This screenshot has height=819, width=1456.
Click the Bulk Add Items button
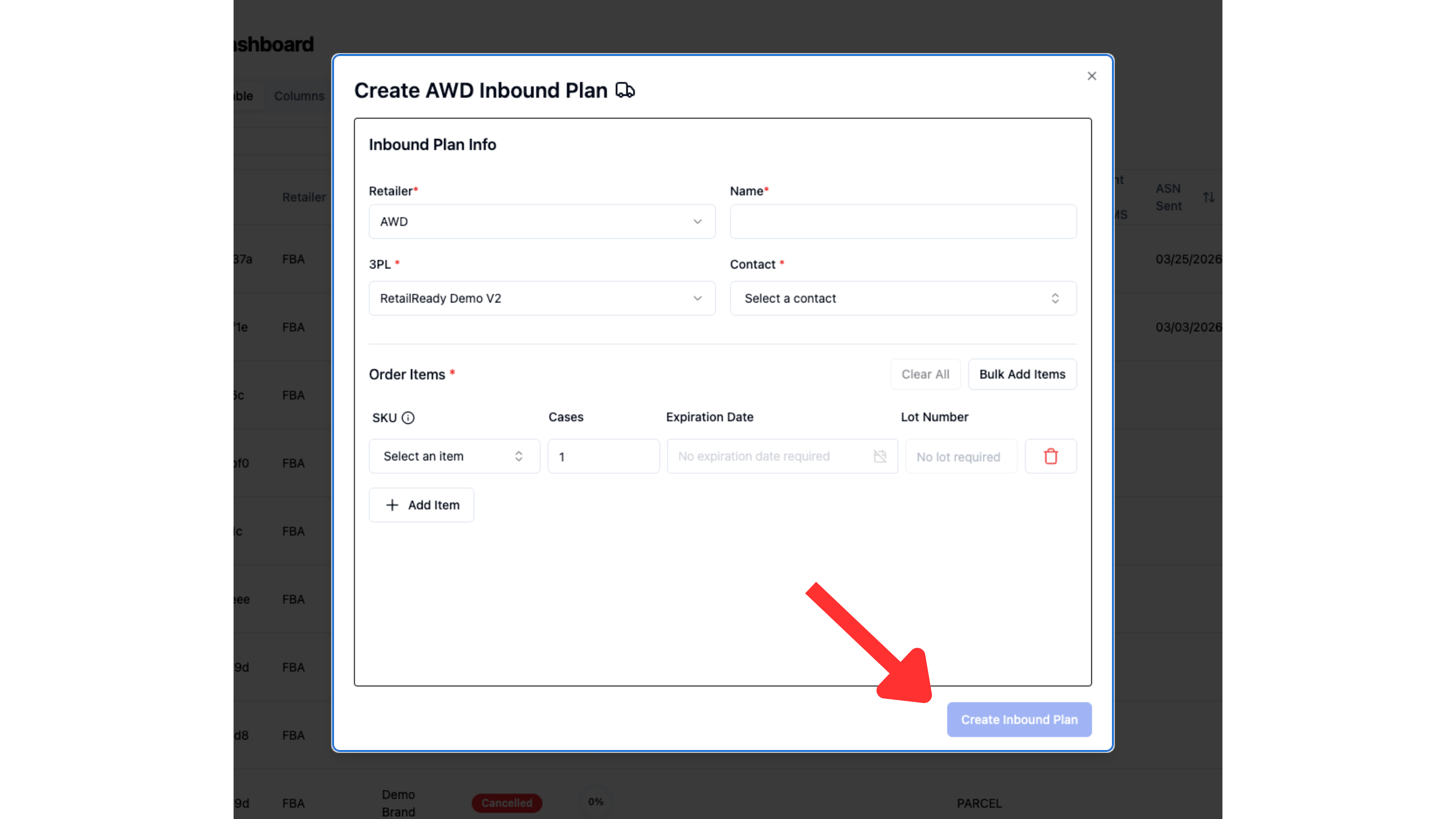coord(1022,374)
